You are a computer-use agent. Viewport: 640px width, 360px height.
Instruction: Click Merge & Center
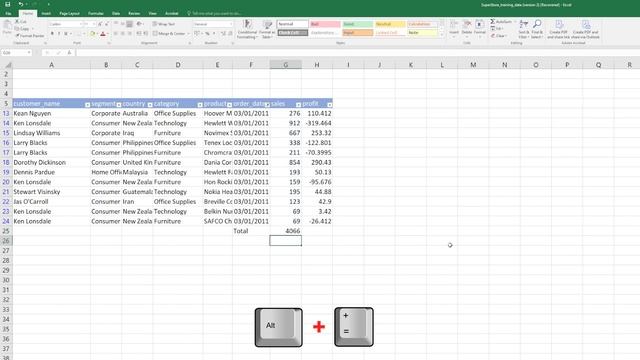tap(169, 33)
